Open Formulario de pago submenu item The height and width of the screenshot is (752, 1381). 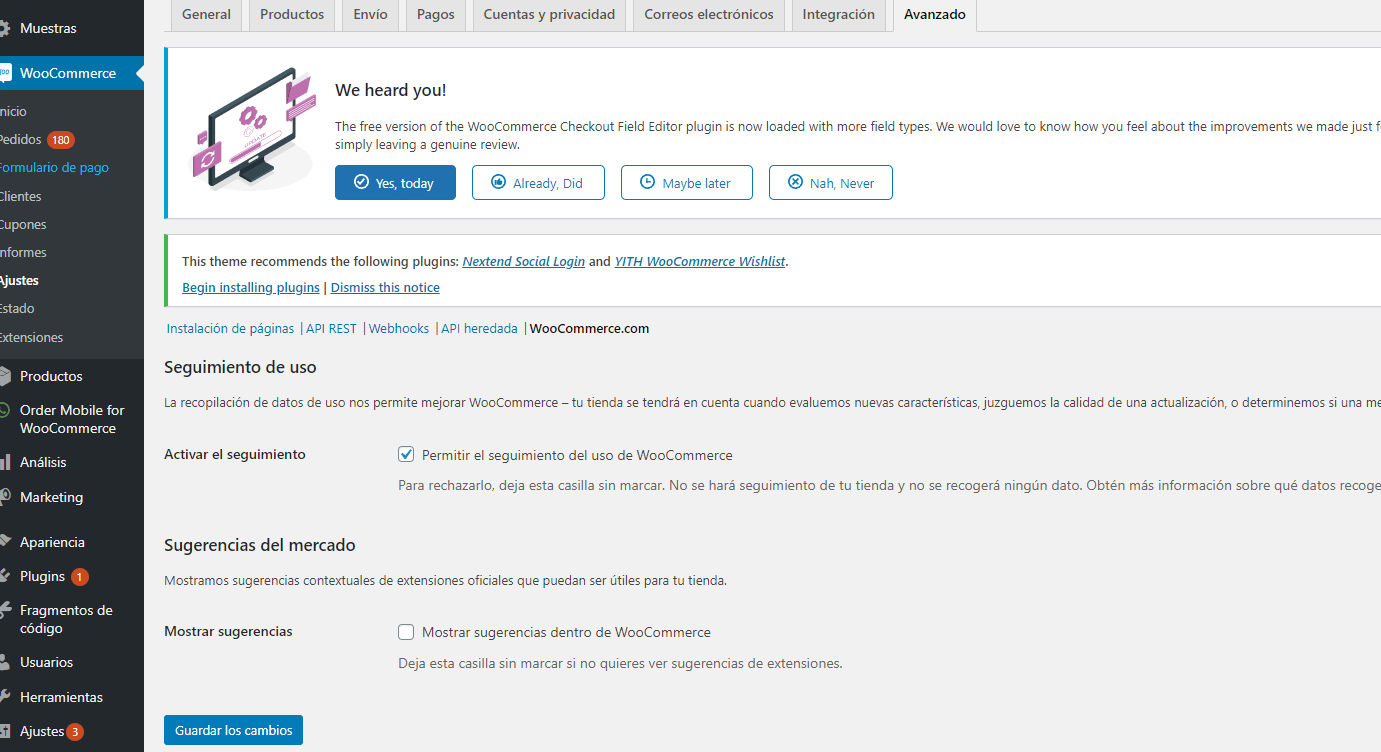pos(54,168)
